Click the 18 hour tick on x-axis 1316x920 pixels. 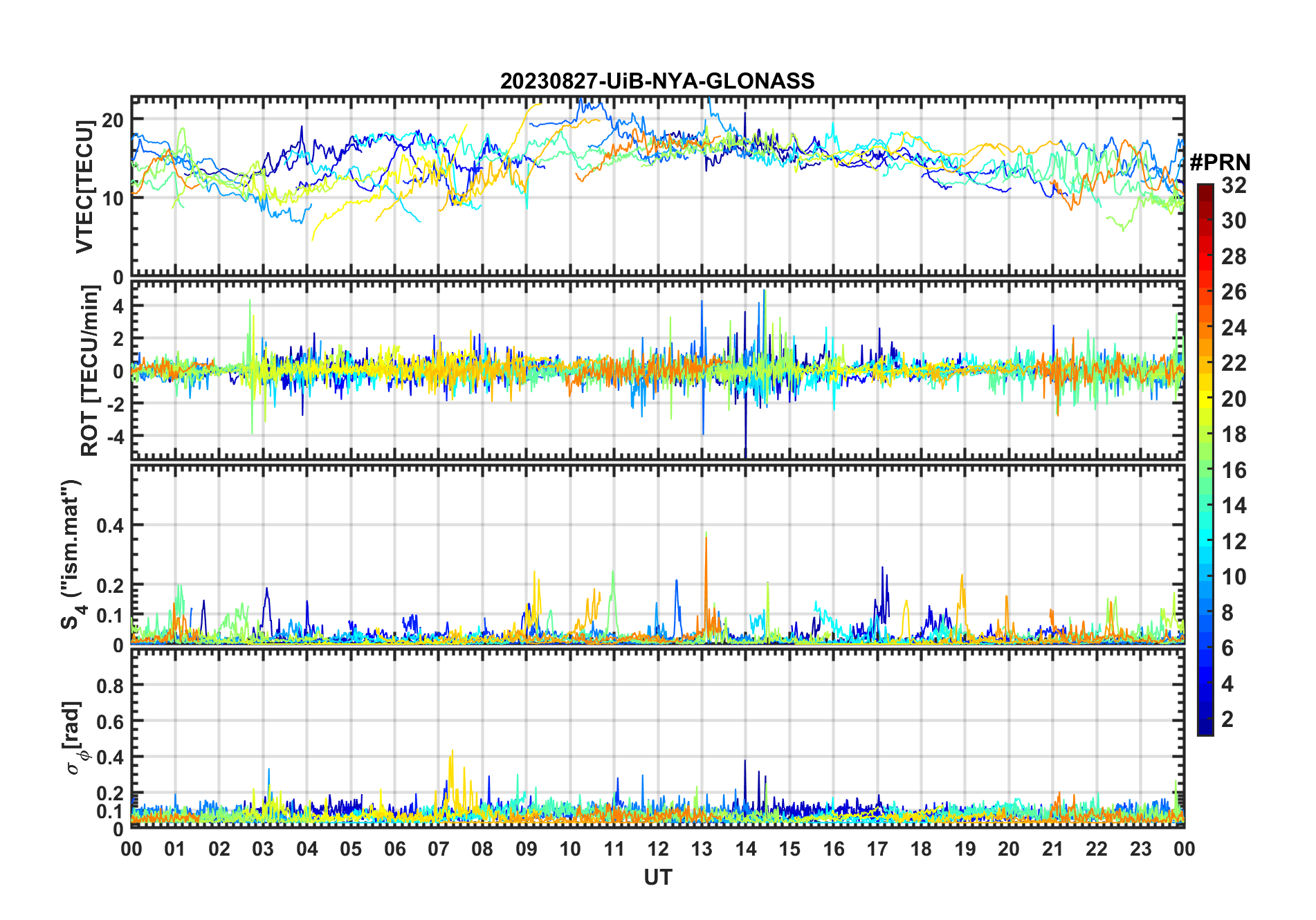921,849
